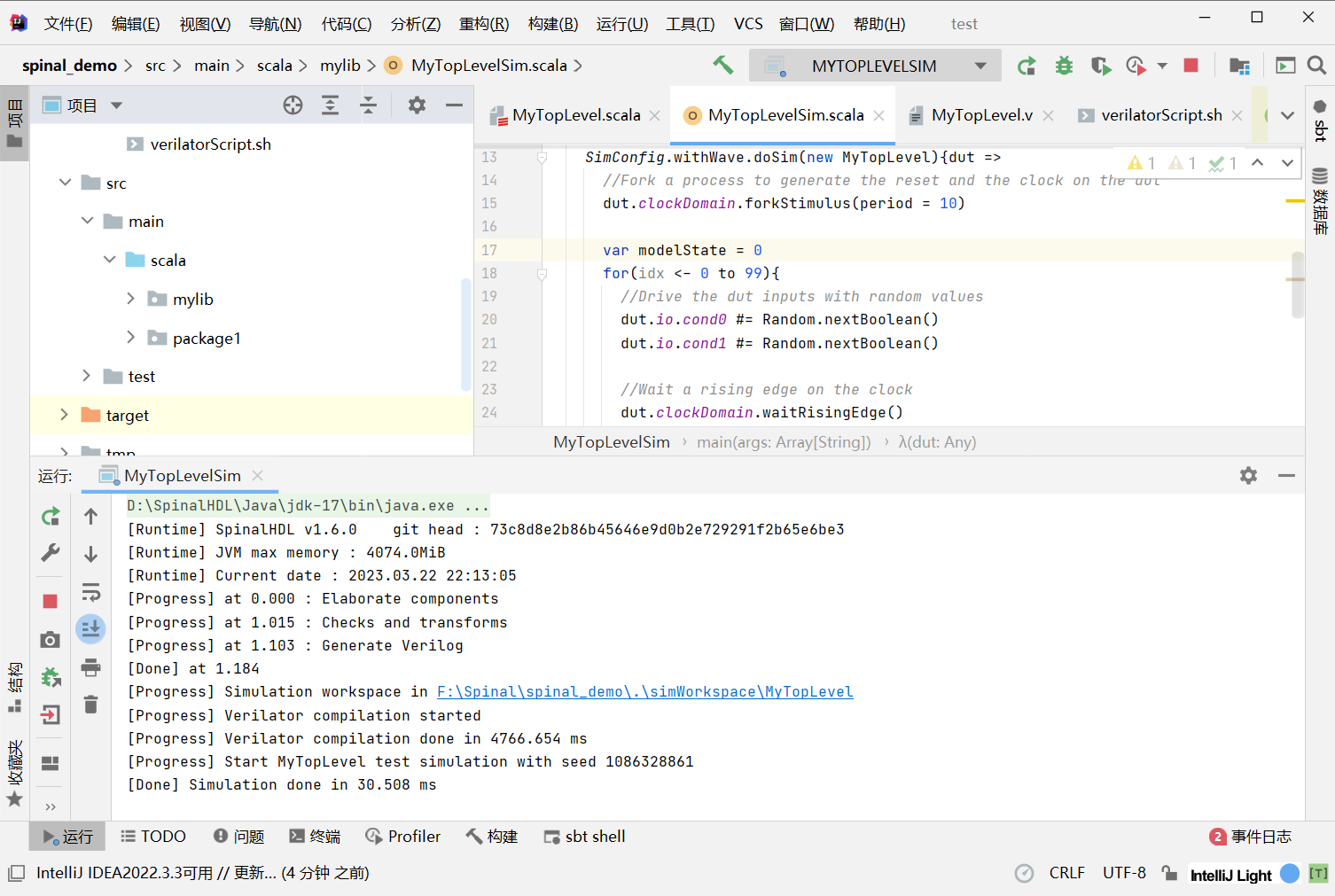Stop the simulation with the red square
The width and height of the screenshot is (1335, 896).
coord(1190,65)
